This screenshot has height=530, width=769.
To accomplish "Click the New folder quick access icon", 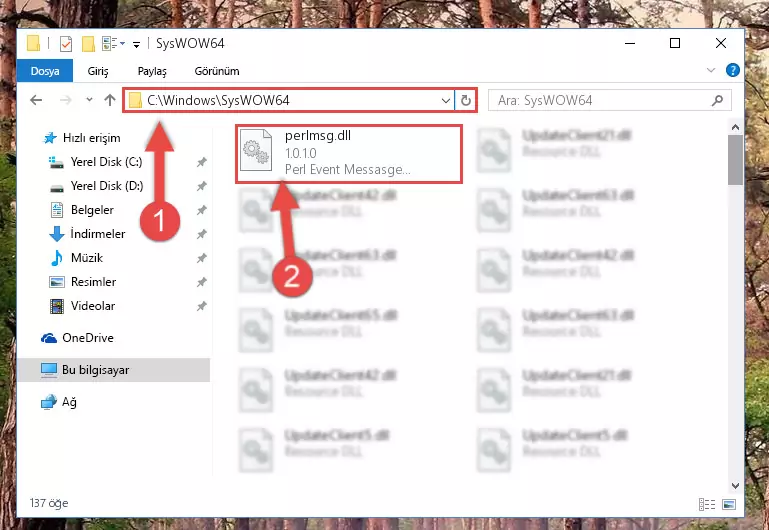I will 88,44.
